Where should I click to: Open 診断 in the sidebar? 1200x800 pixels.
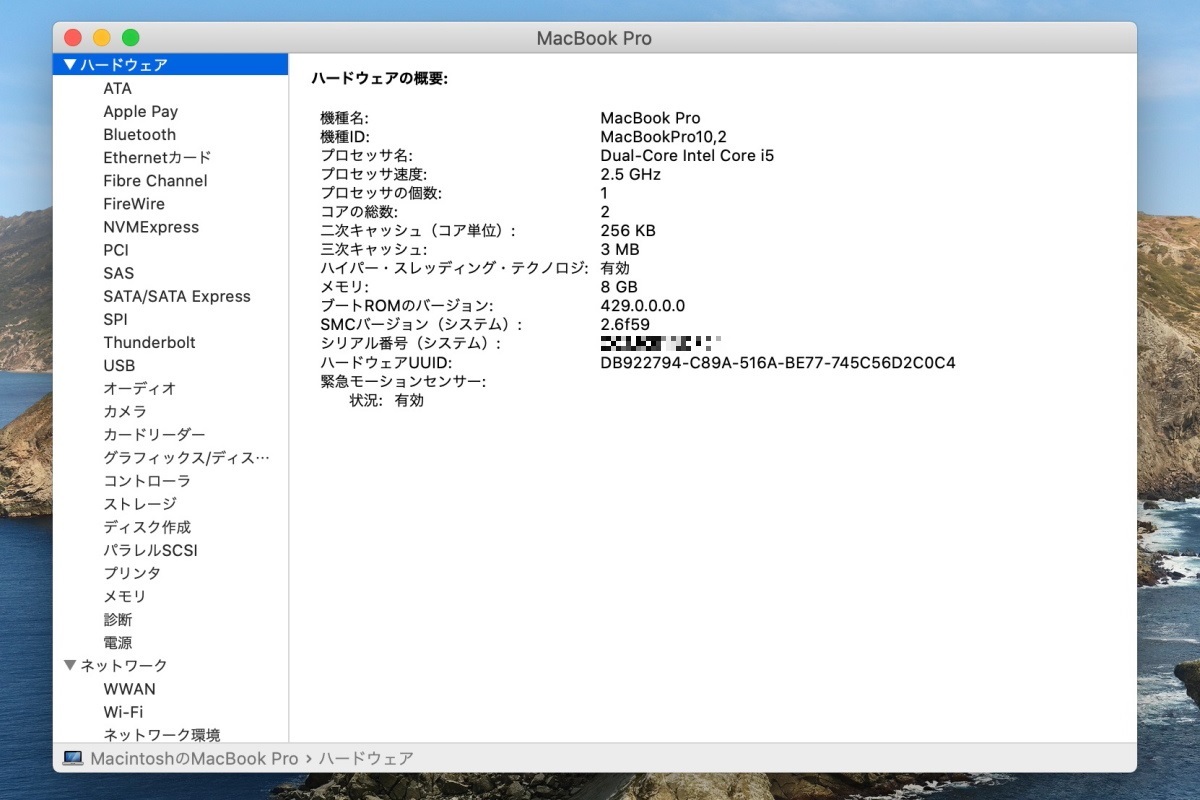tap(118, 620)
